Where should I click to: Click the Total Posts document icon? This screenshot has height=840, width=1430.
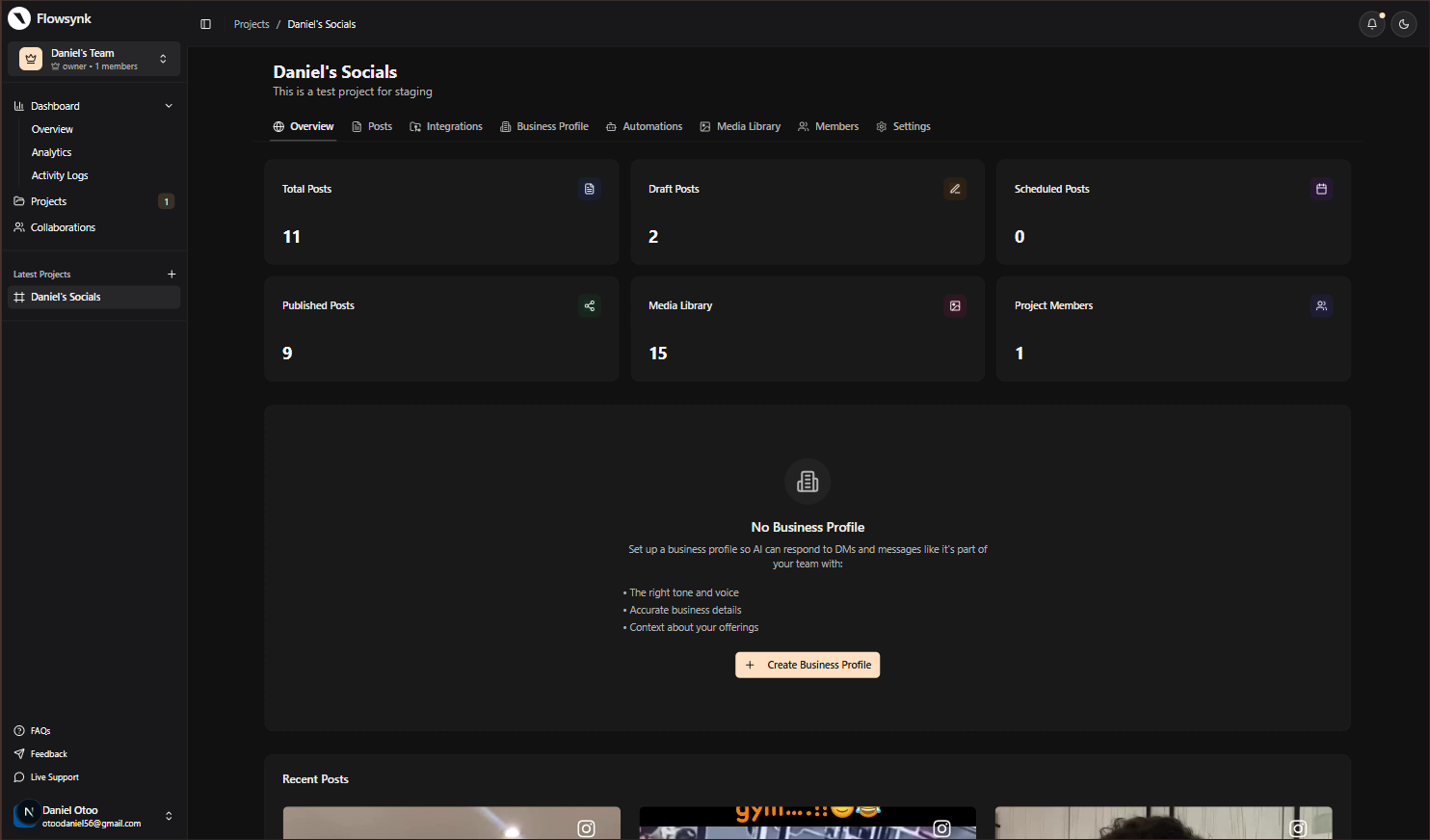pyautogui.click(x=589, y=189)
